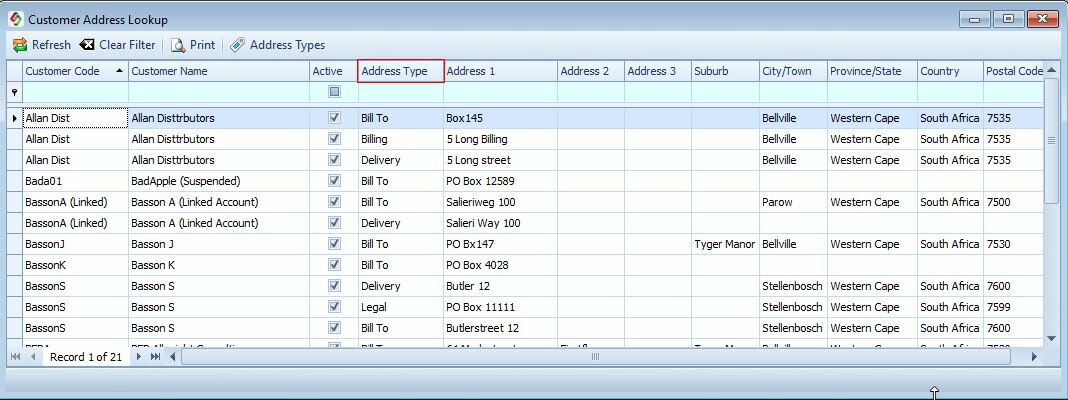The width and height of the screenshot is (1068, 400).
Task: Open the Address Types tag icon
Action: pos(237,45)
